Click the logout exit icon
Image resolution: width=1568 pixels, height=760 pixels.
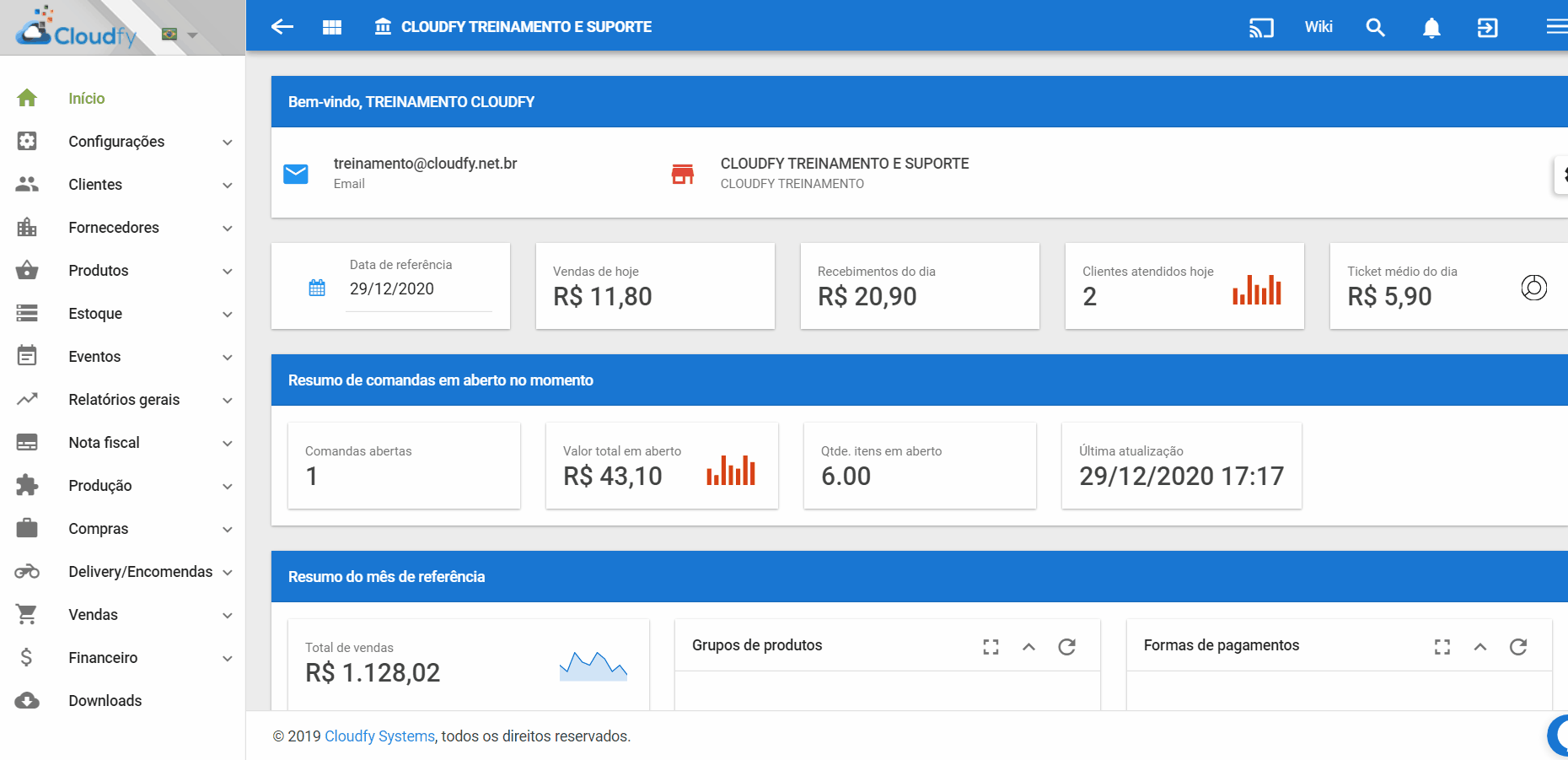[1488, 28]
